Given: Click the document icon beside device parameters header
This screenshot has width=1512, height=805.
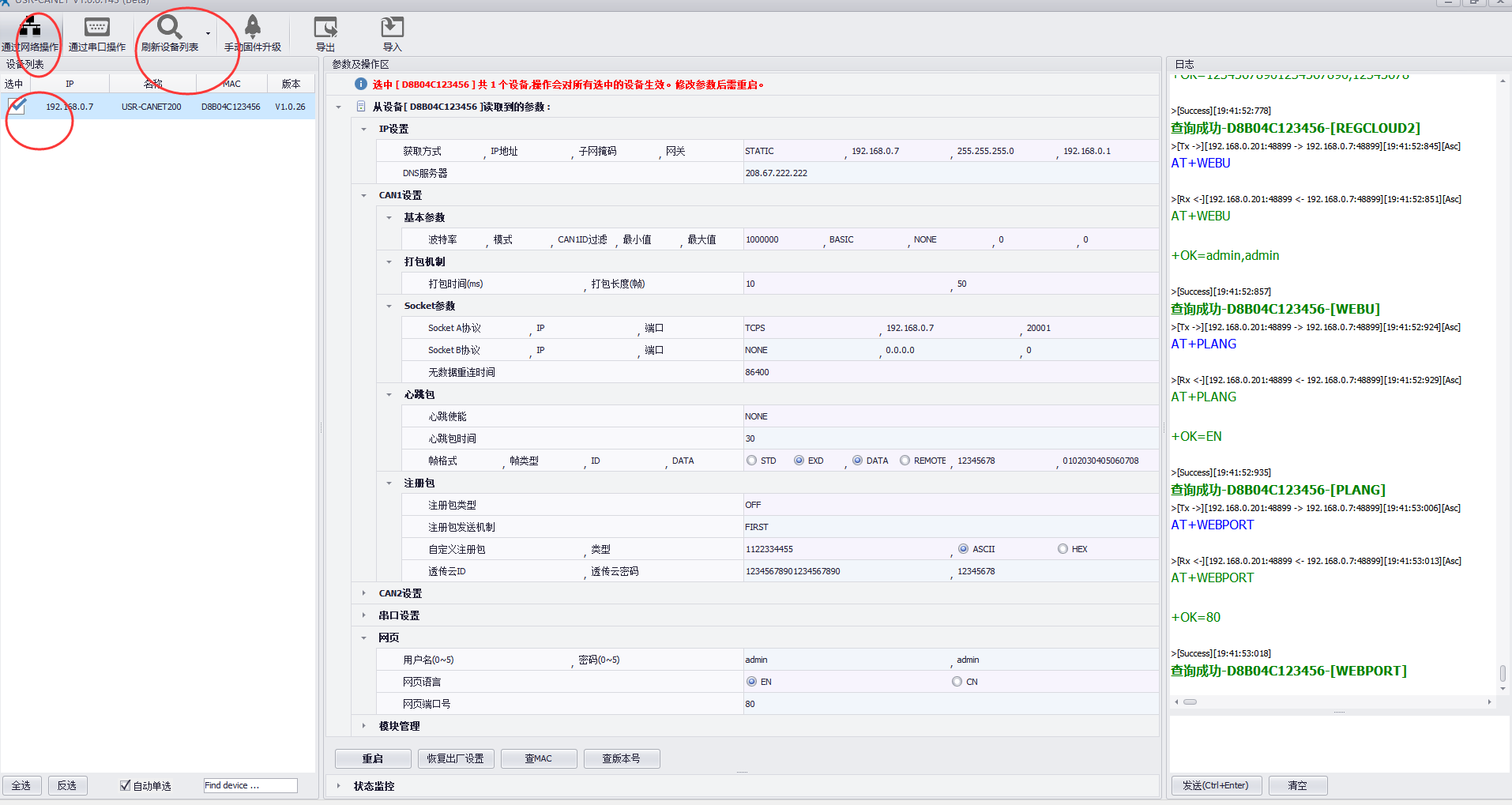Looking at the screenshot, I should (361, 107).
